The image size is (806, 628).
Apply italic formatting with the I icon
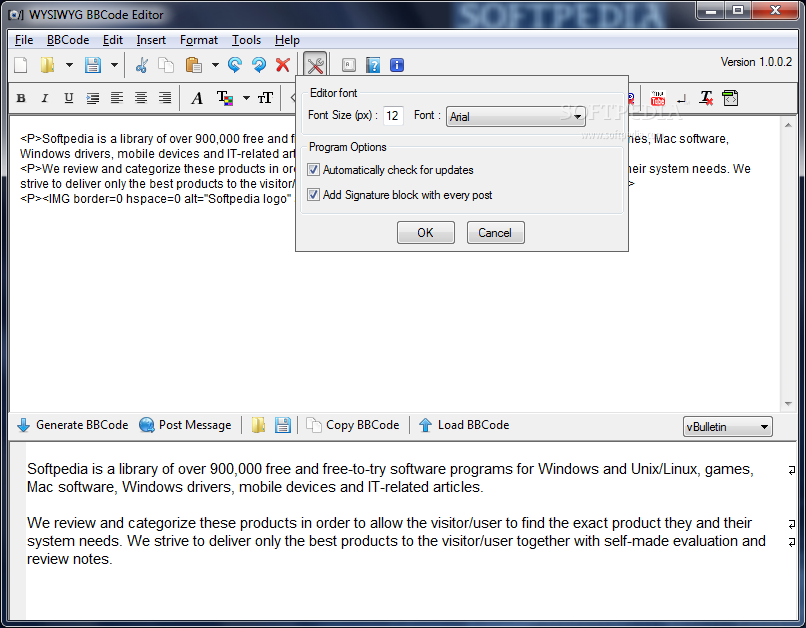pos(45,98)
